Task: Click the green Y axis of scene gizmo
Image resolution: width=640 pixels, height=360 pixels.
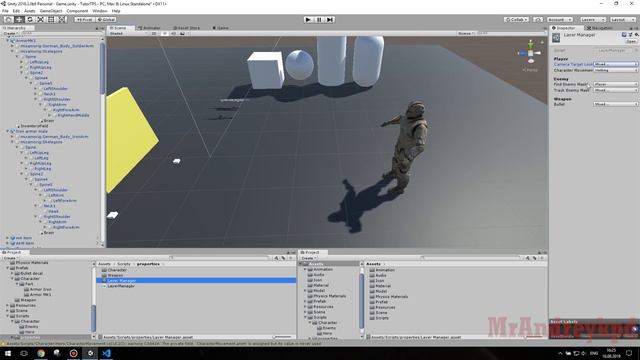Action: (x=530, y=44)
